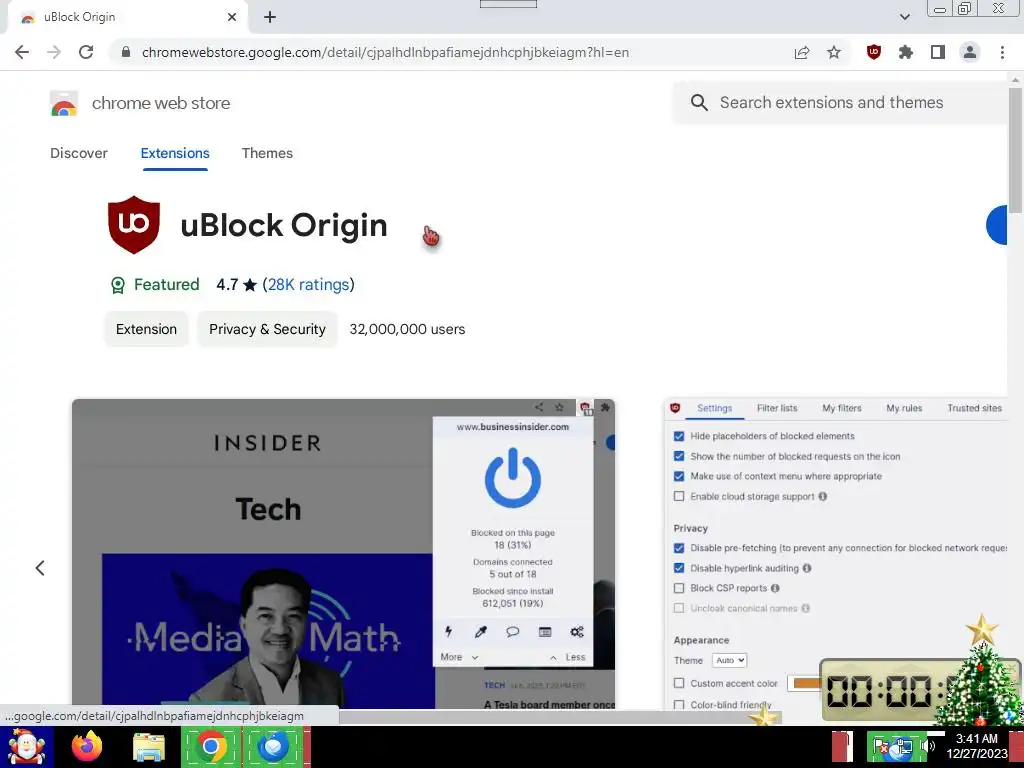View site security lock icon
The image size is (1024, 768).
126,52
